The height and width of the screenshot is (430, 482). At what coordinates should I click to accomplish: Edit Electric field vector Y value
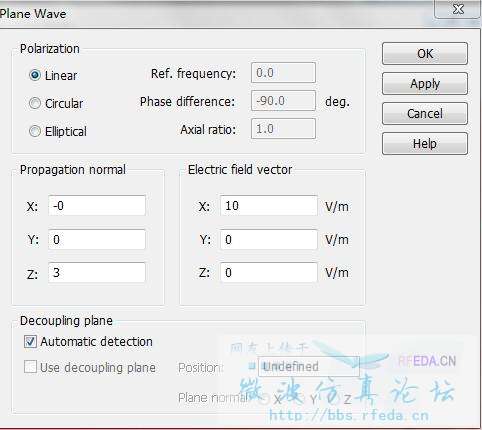point(269,239)
